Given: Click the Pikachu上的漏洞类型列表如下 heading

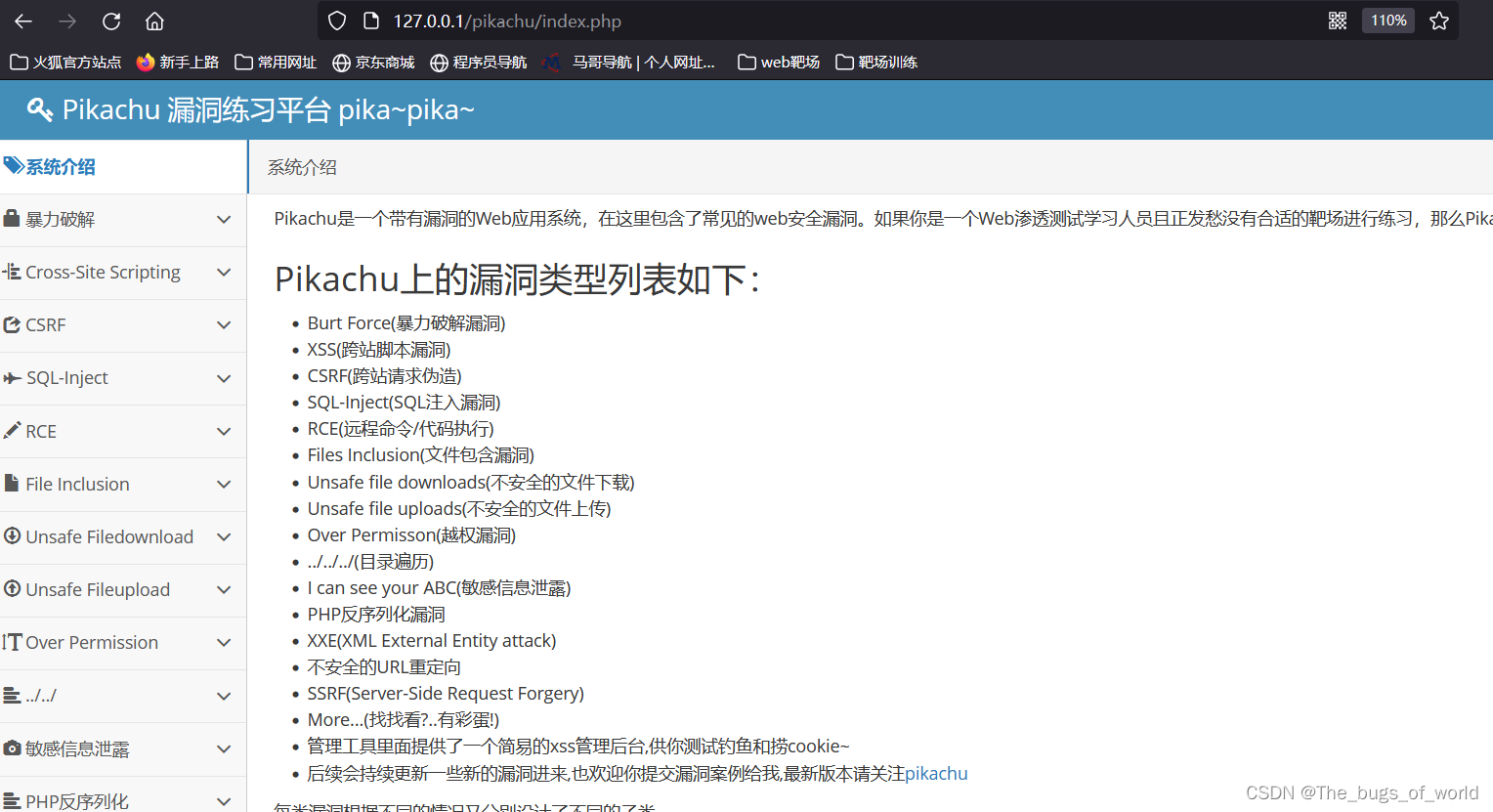Looking at the screenshot, I should [x=517, y=280].
